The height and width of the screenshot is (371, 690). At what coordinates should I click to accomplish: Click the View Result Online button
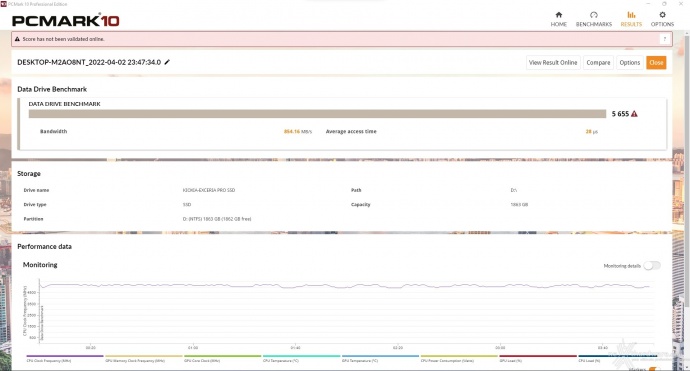[553, 62]
